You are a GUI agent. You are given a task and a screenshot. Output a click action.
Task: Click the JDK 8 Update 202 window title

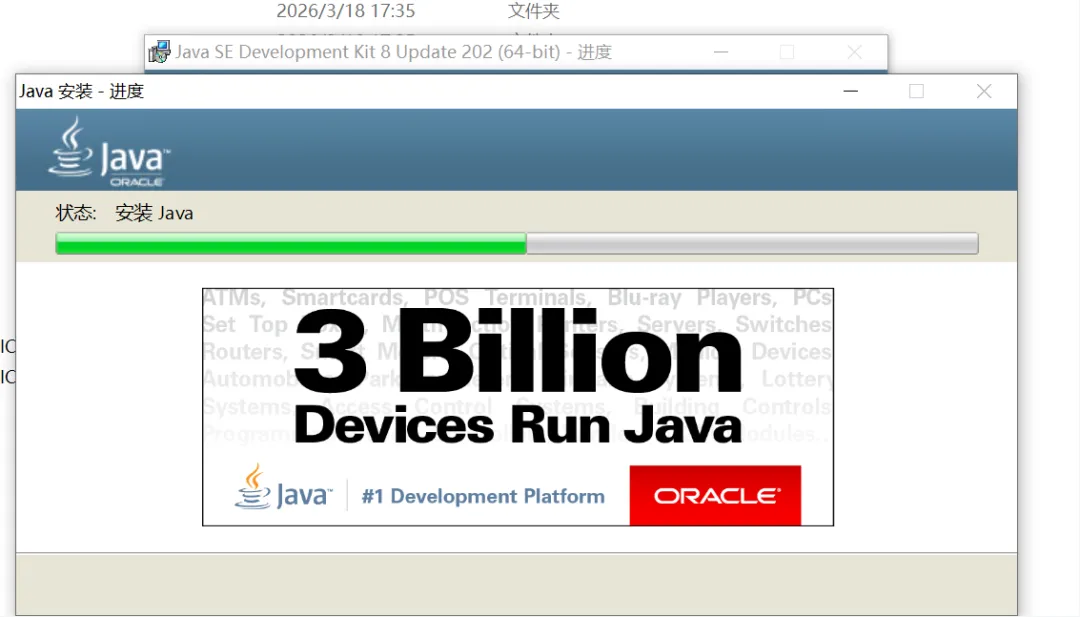[x=393, y=52]
